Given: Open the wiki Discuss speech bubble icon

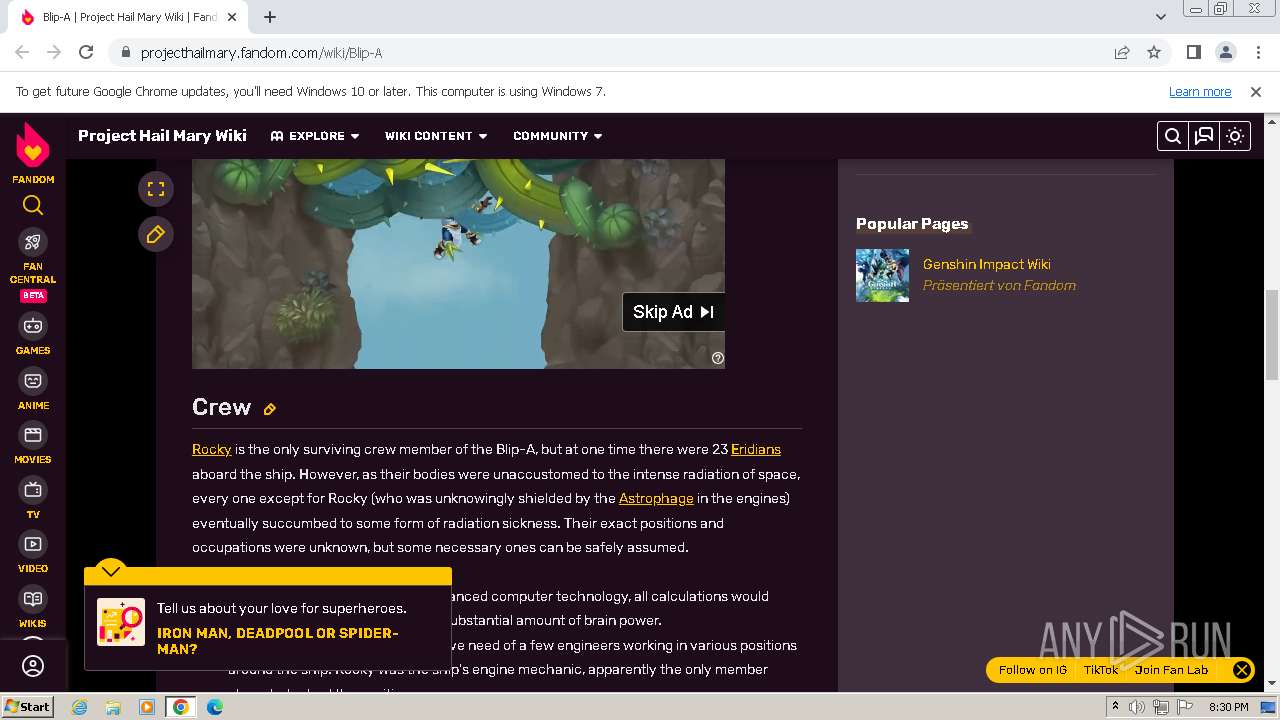Looking at the screenshot, I should coord(1204,136).
